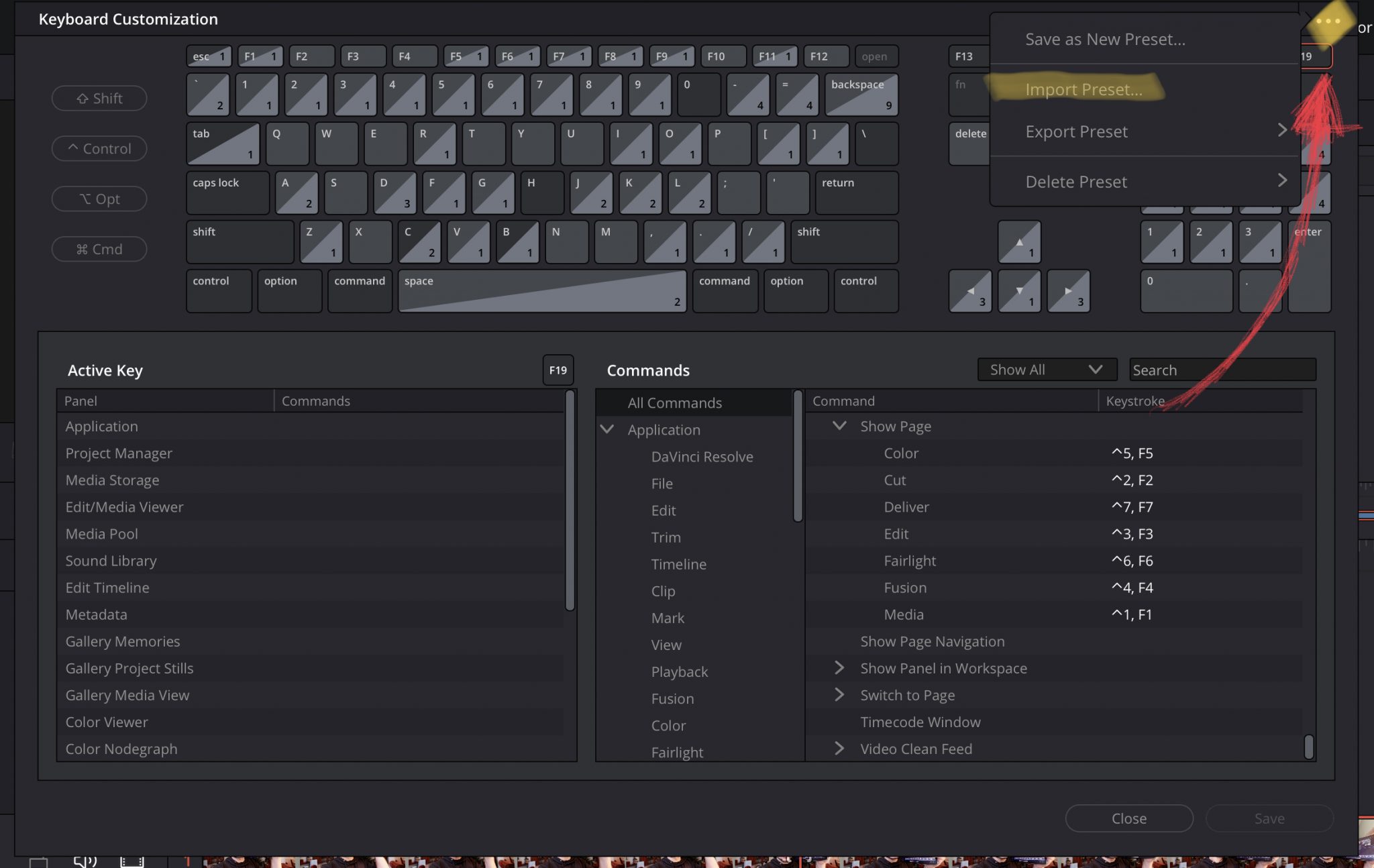Toggle the Shift modifier filter
Viewport: 1374px width, 868px height.
coord(99,98)
